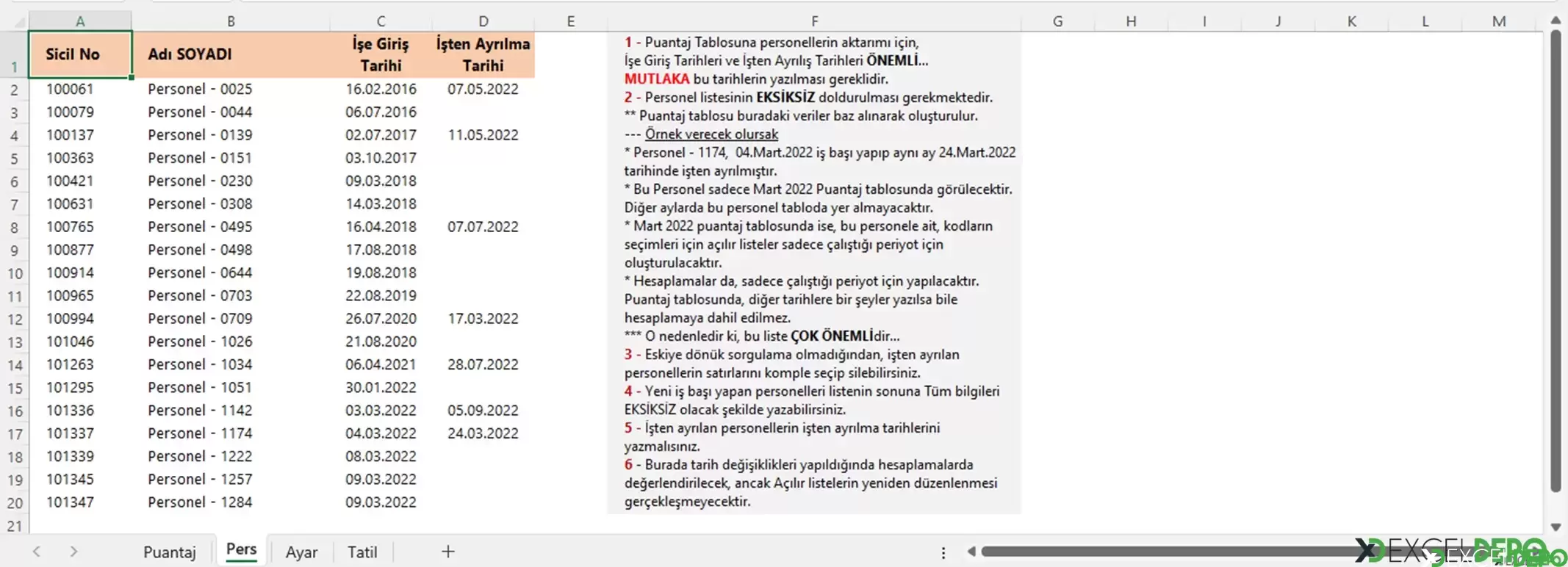Go to previous sheet with left arrow

click(x=37, y=552)
